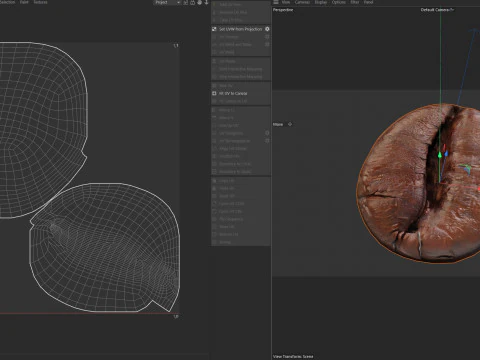The image size is (480, 360).
Task: Click the View Transform: Scene status text
Action: pyautogui.click(x=293, y=356)
